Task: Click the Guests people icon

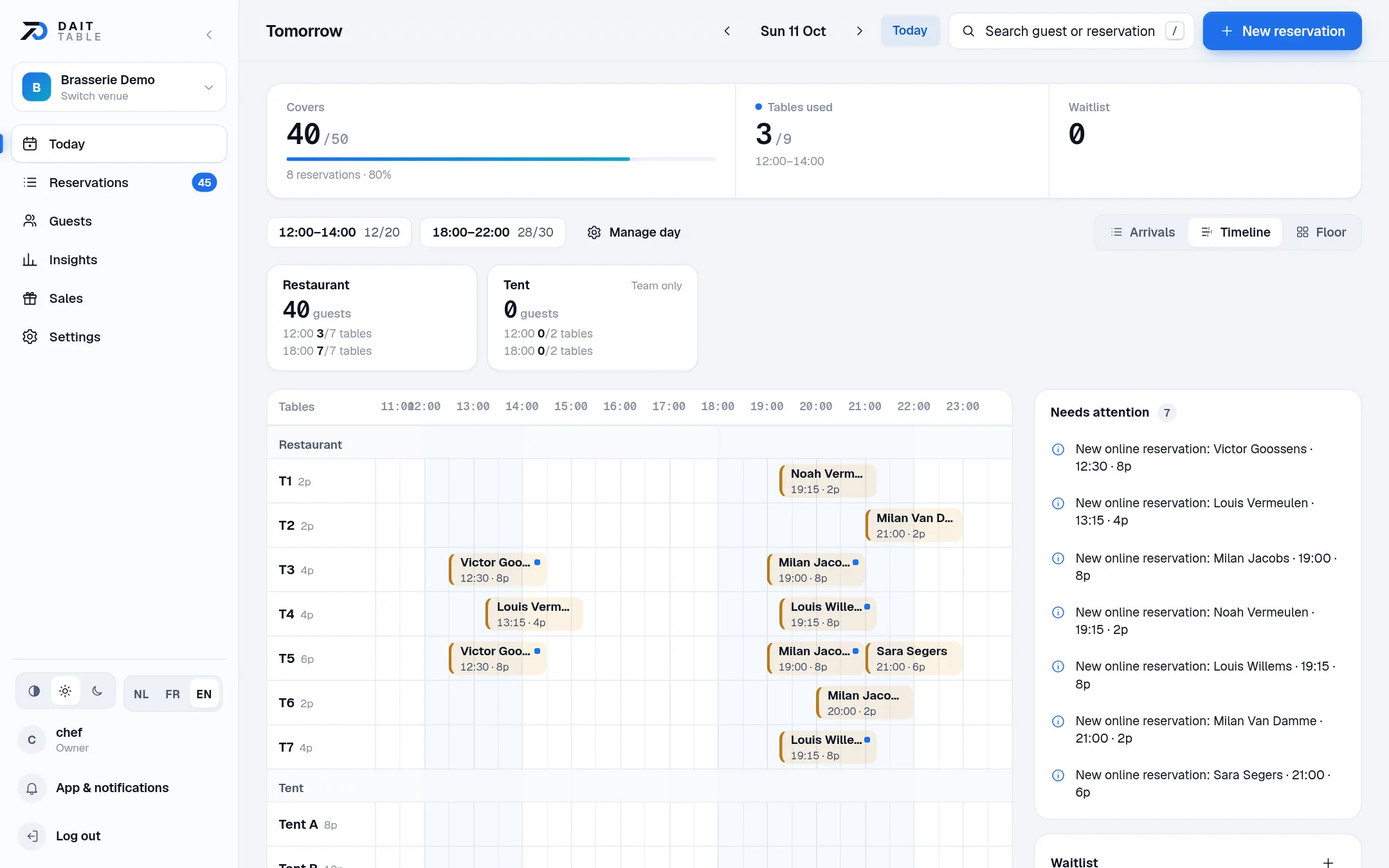Action: pos(30,221)
